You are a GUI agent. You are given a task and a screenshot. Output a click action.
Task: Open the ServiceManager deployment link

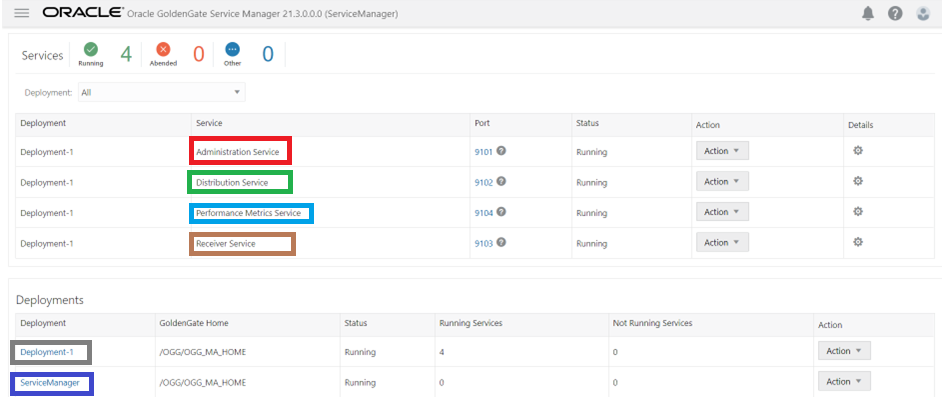point(49,382)
